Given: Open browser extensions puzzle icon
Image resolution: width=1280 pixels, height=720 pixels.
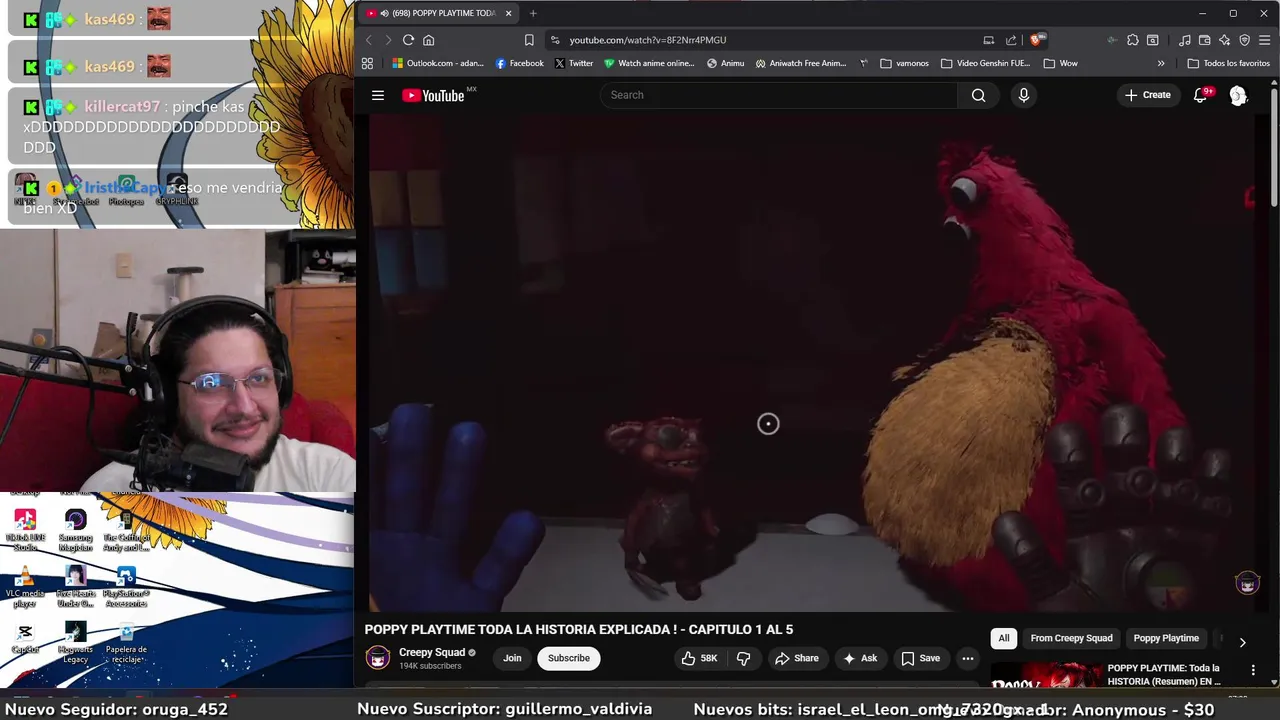Looking at the screenshot, I should (x=1132, y=40).
